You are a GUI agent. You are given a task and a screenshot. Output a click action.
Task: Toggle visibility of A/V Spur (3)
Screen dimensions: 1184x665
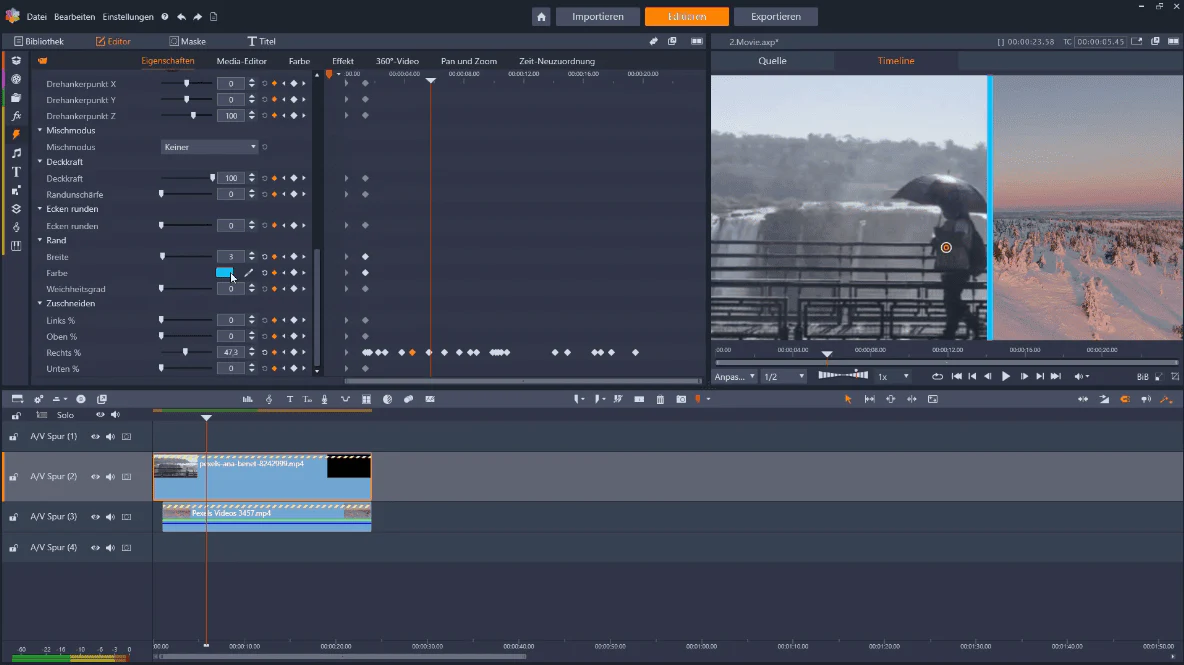tap(95, 517)
